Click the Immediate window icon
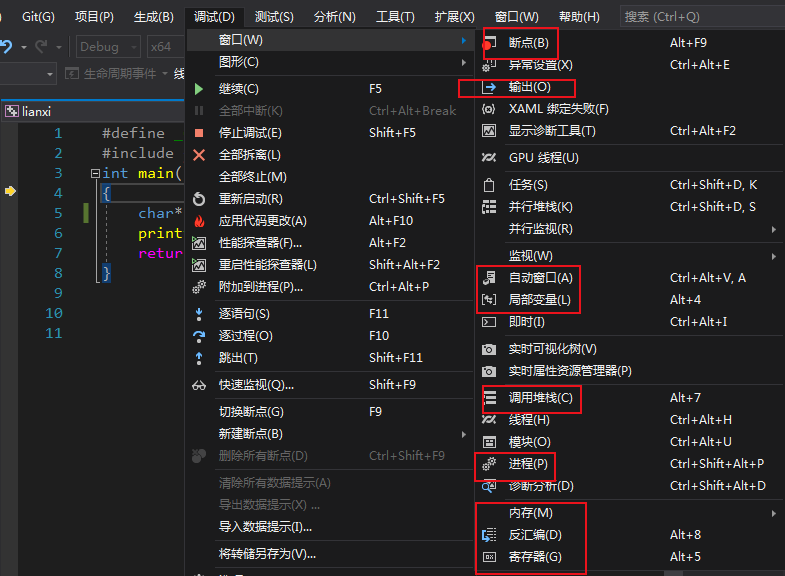Image resolution: width=785 pixels, height=576 pixels. [489, 322]
